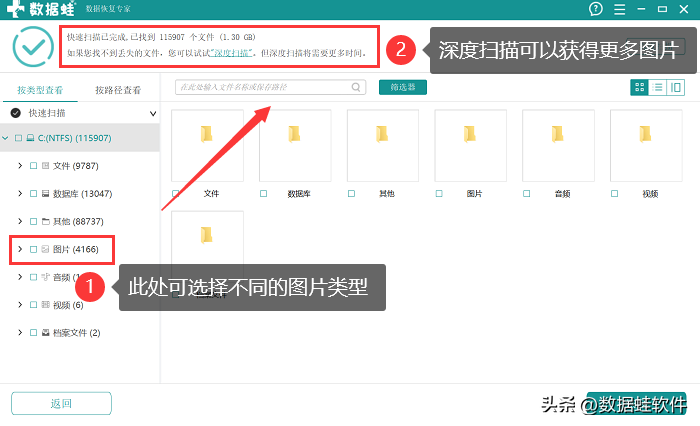Check the 图片 (4166) tree checkbox
Image resolution: width=700 pixels, height=426 pixels.
(33, 249)
